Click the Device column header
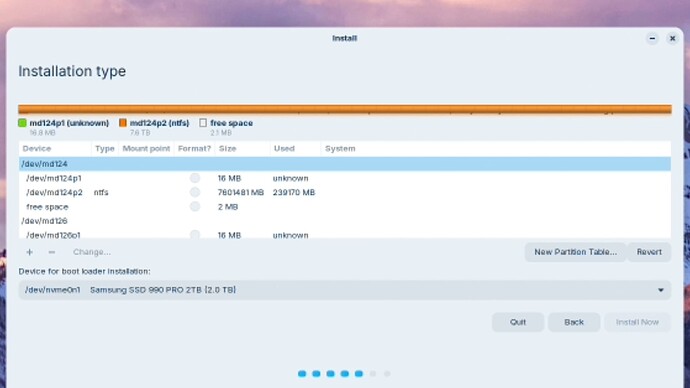The width and height of the screenshot is (690, 388). (x=55, y=149)
